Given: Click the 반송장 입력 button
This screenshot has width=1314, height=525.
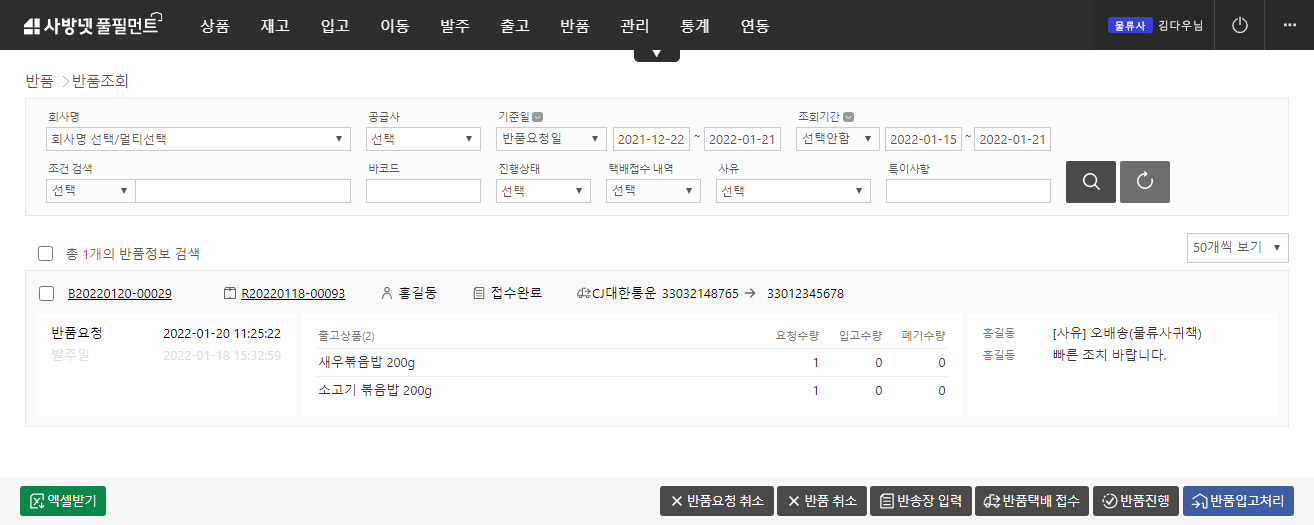Looking at the screenshot, I should (x=921, y=501).
